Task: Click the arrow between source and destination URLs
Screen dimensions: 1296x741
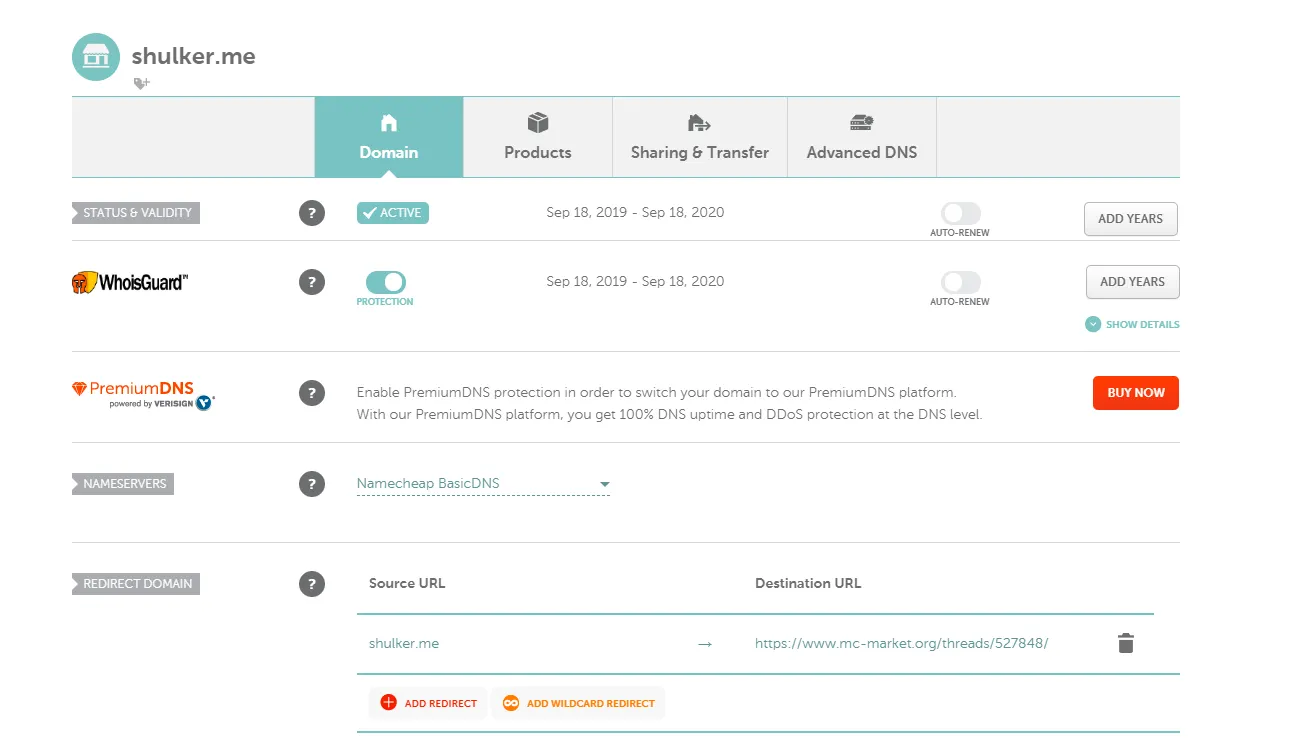Action: pyautogui.click(x=705, y=644)
